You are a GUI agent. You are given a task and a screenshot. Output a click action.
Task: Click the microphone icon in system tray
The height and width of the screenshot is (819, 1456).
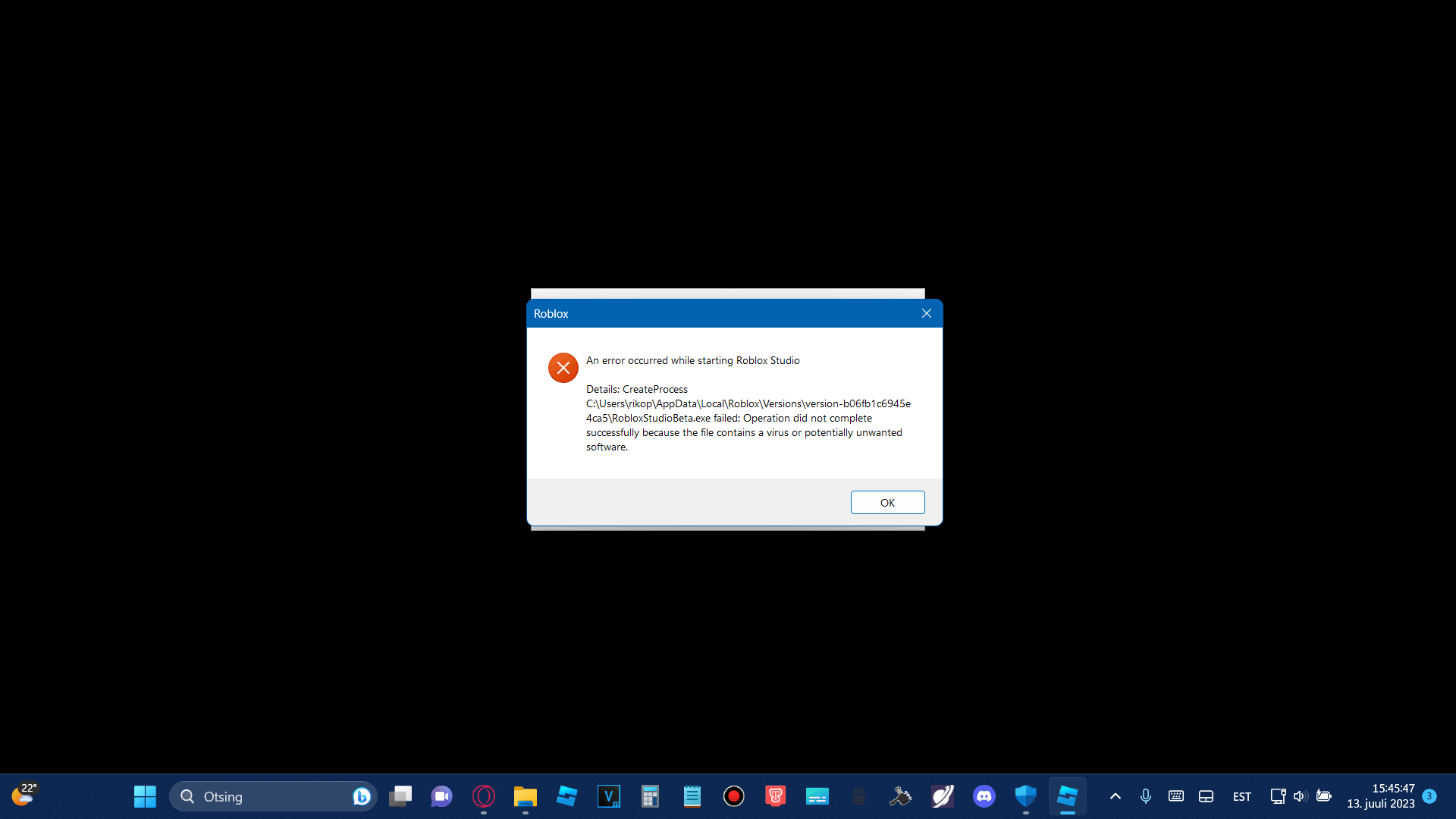coord(1145,796)
